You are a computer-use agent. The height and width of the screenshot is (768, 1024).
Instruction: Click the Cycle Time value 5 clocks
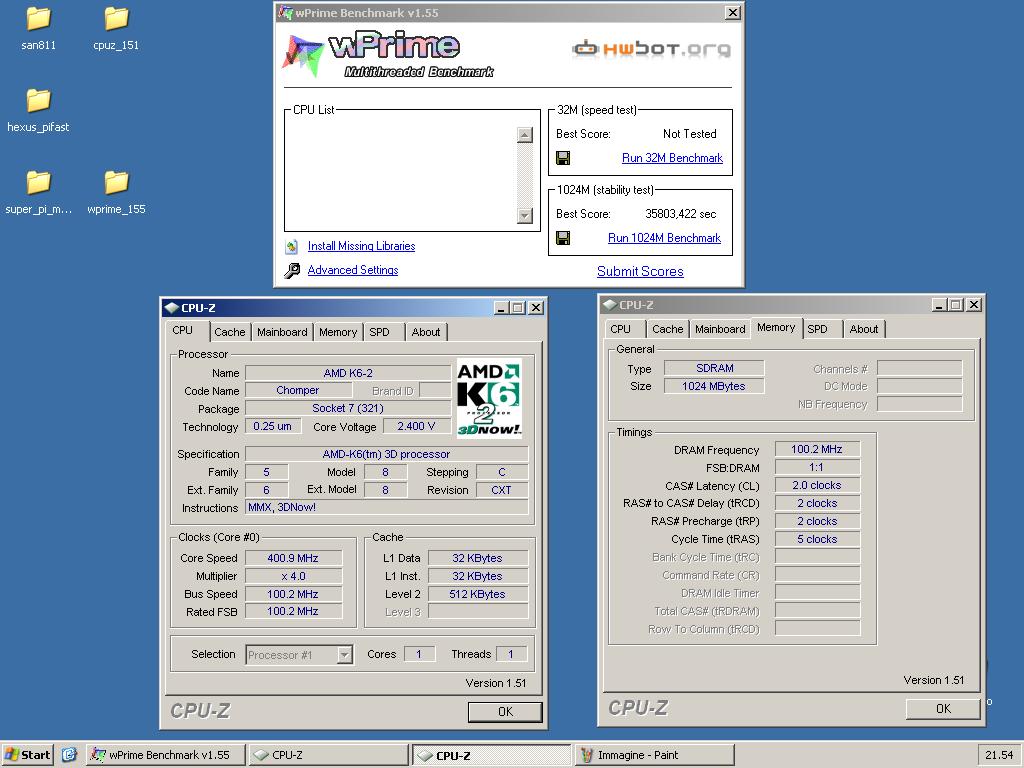tap(817, 539)
